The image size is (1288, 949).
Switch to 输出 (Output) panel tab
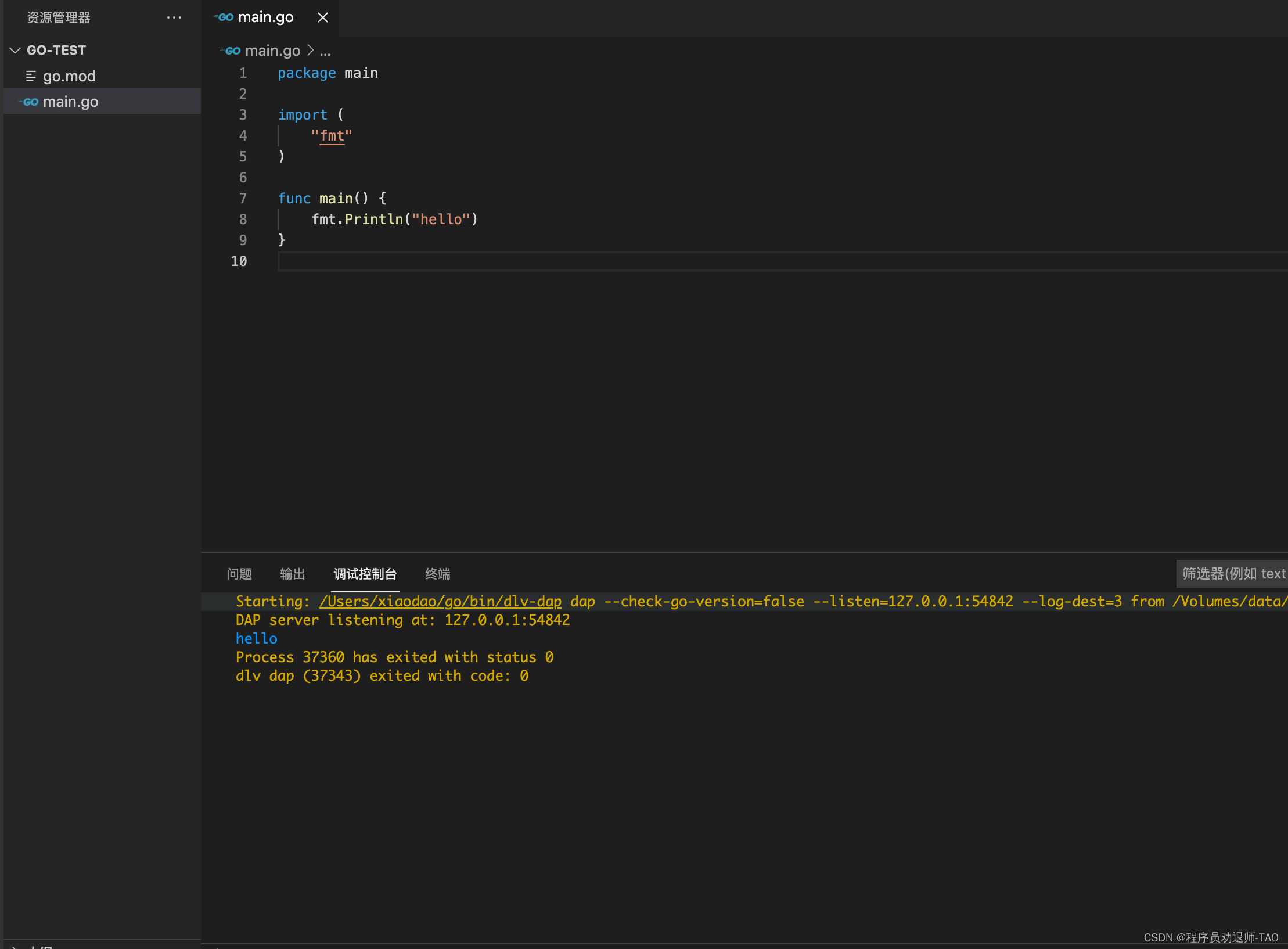292,574
